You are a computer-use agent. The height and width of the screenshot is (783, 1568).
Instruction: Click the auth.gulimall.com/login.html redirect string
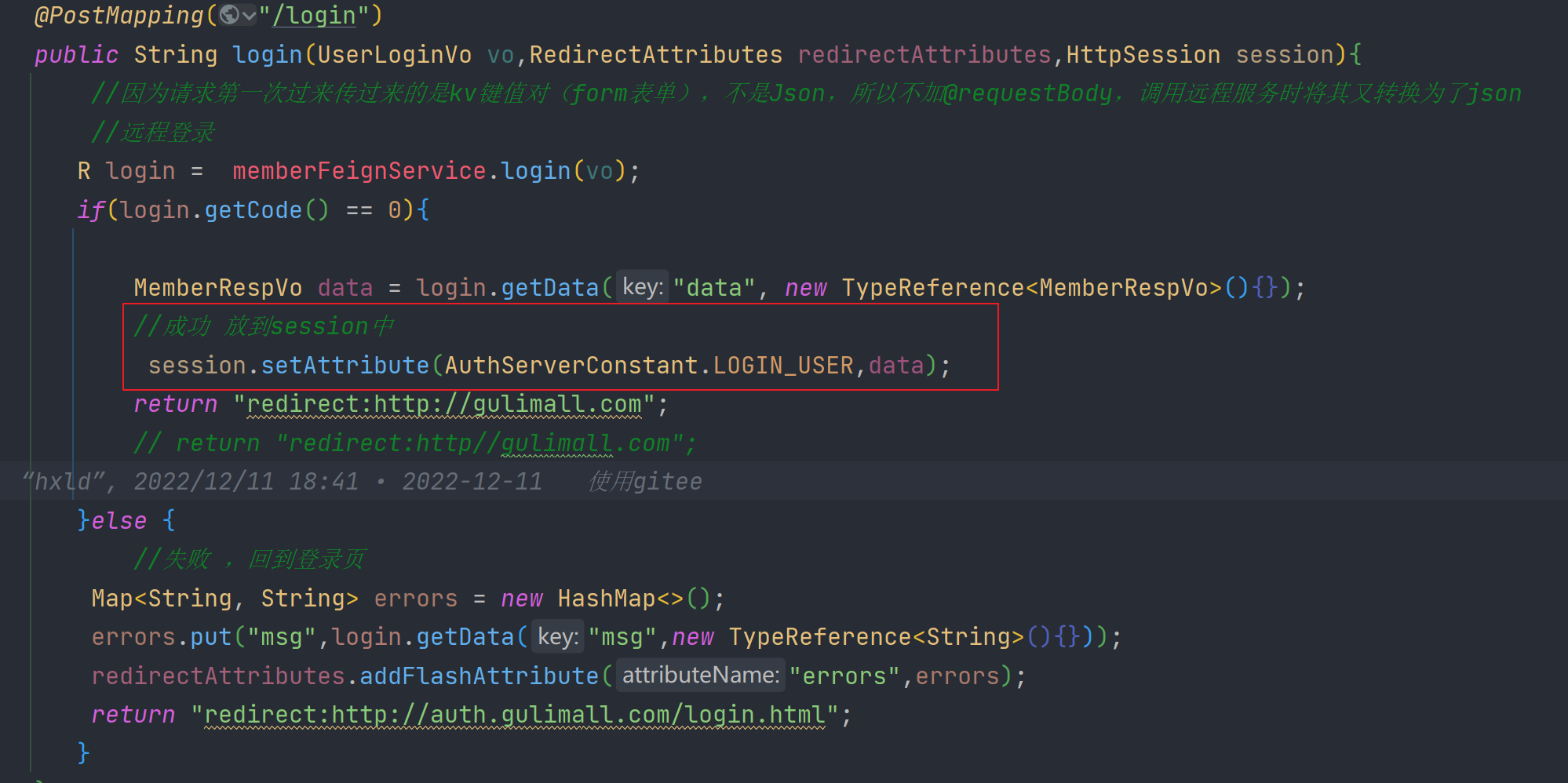pos(515,714)
